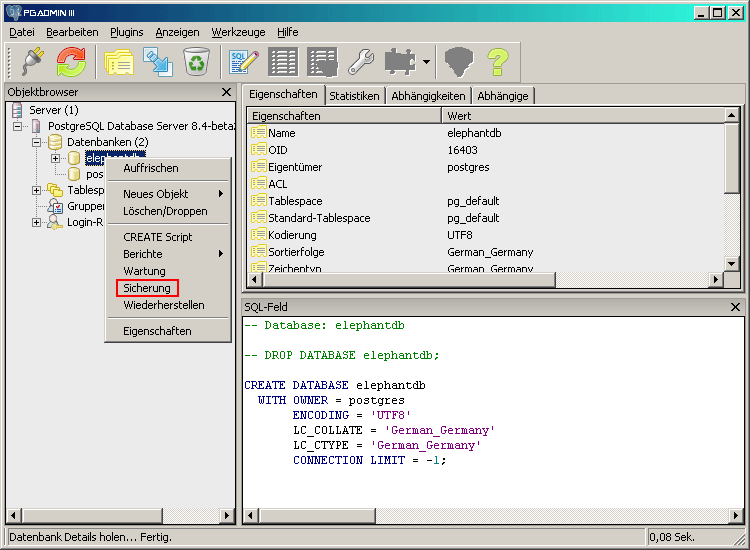Click Objektbrowser horizontal scroll right arrow

[x=227, y=516]
